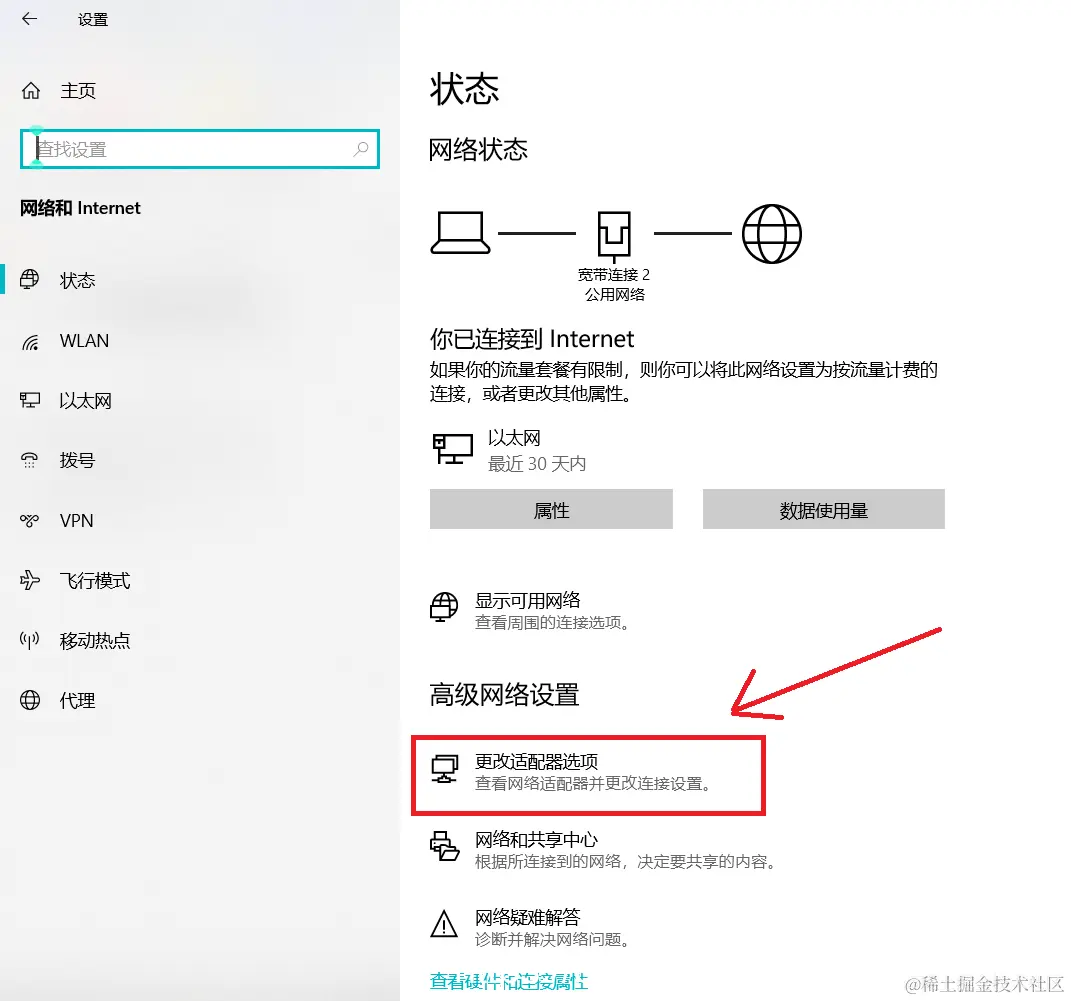The image size is (1071, 1001).
Task: Click the globe icon in network diagram
Action: point(771,233)
